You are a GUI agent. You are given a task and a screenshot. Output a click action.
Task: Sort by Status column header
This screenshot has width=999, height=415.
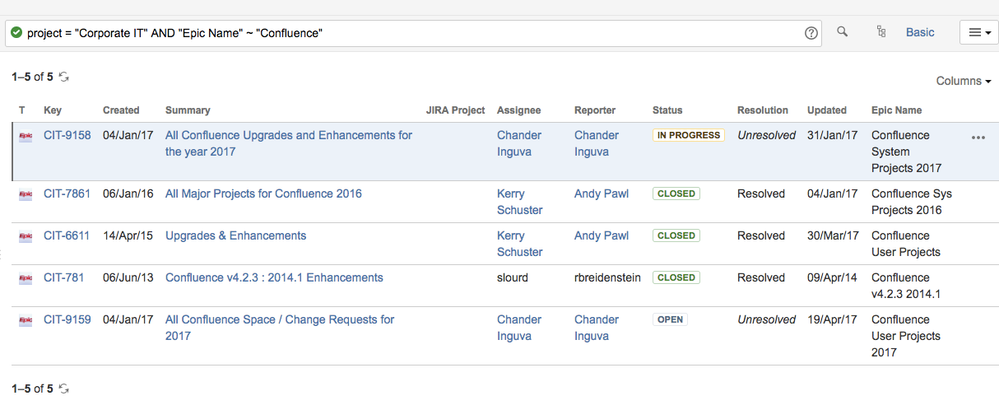[667, 110]
